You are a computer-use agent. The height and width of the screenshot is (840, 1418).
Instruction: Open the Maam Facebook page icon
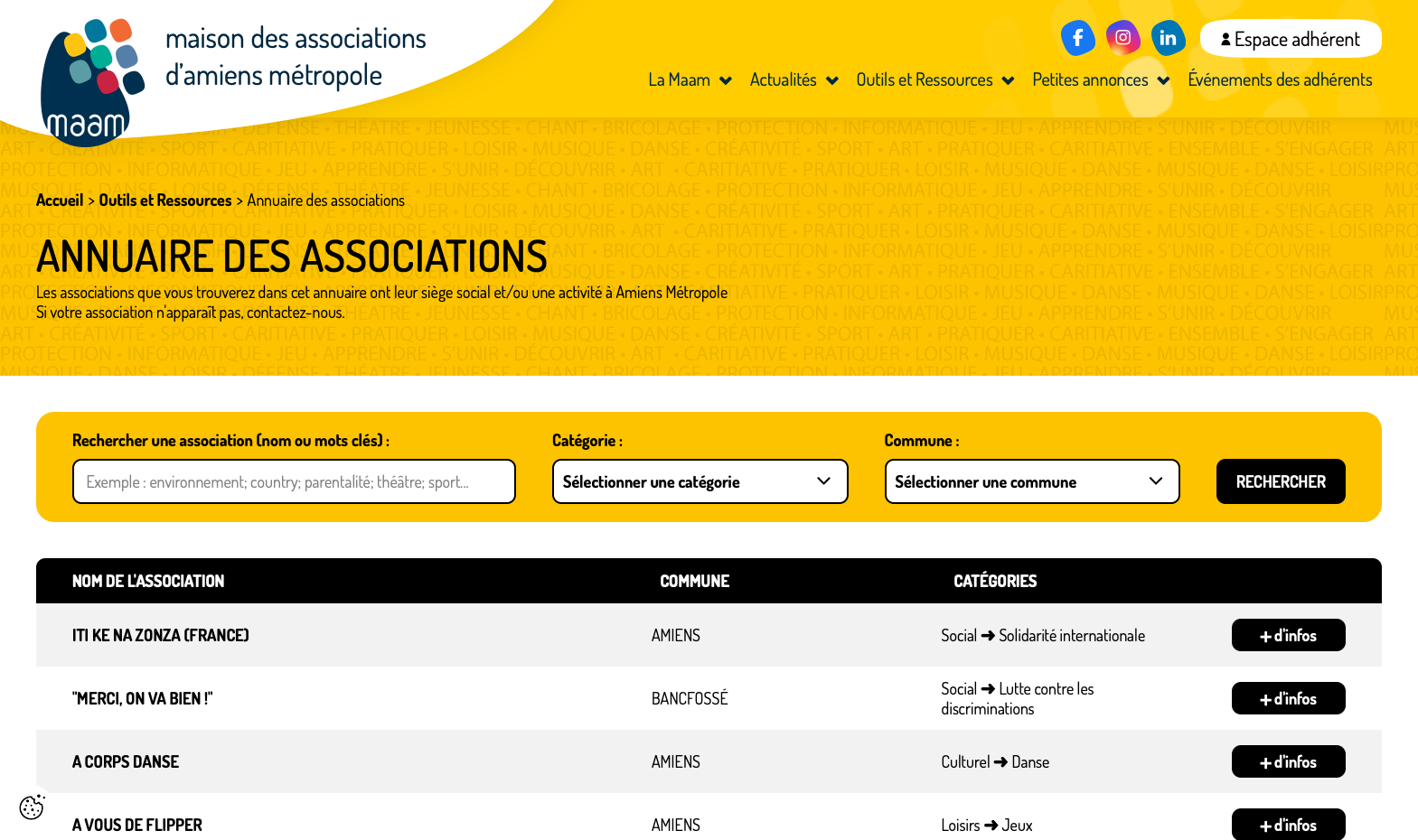pos(1077,38)
